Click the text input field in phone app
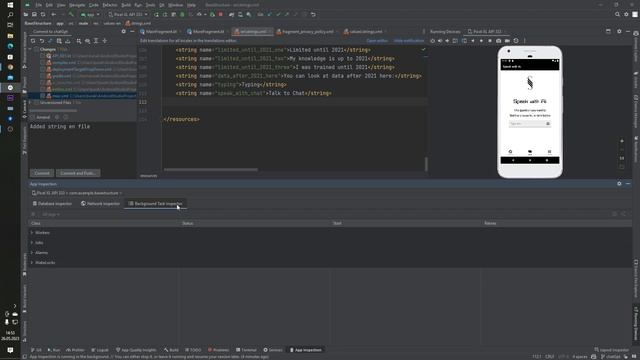The height and width of the screenshot is (360, 640). click(x=529, y=124)
